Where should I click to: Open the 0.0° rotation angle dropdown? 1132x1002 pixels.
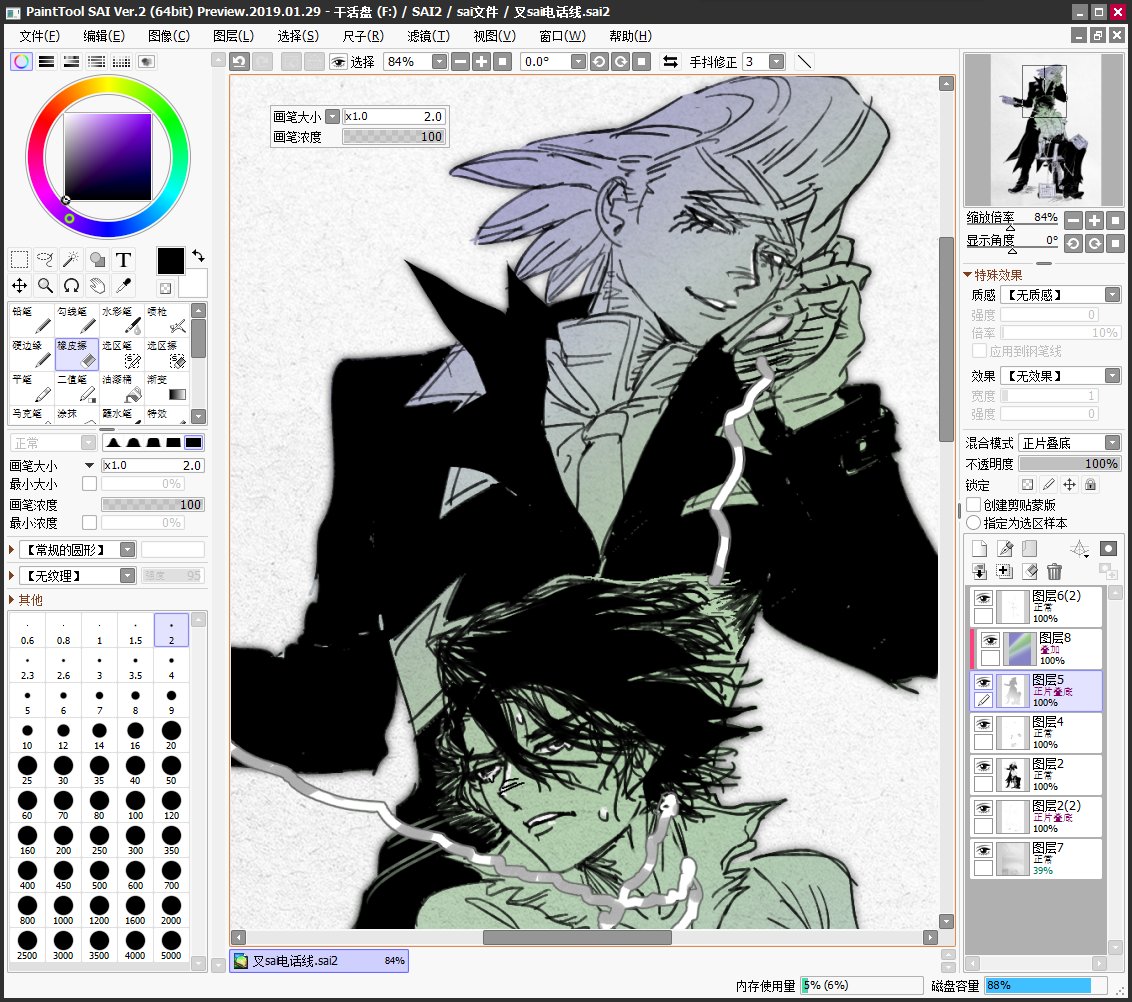point(578,62)
